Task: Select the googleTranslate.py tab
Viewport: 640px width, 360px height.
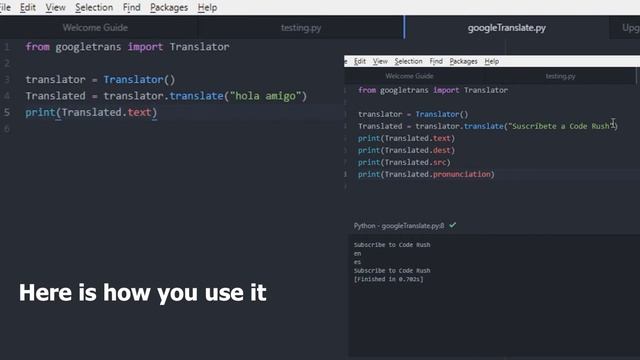Action: tap(507, 28)
